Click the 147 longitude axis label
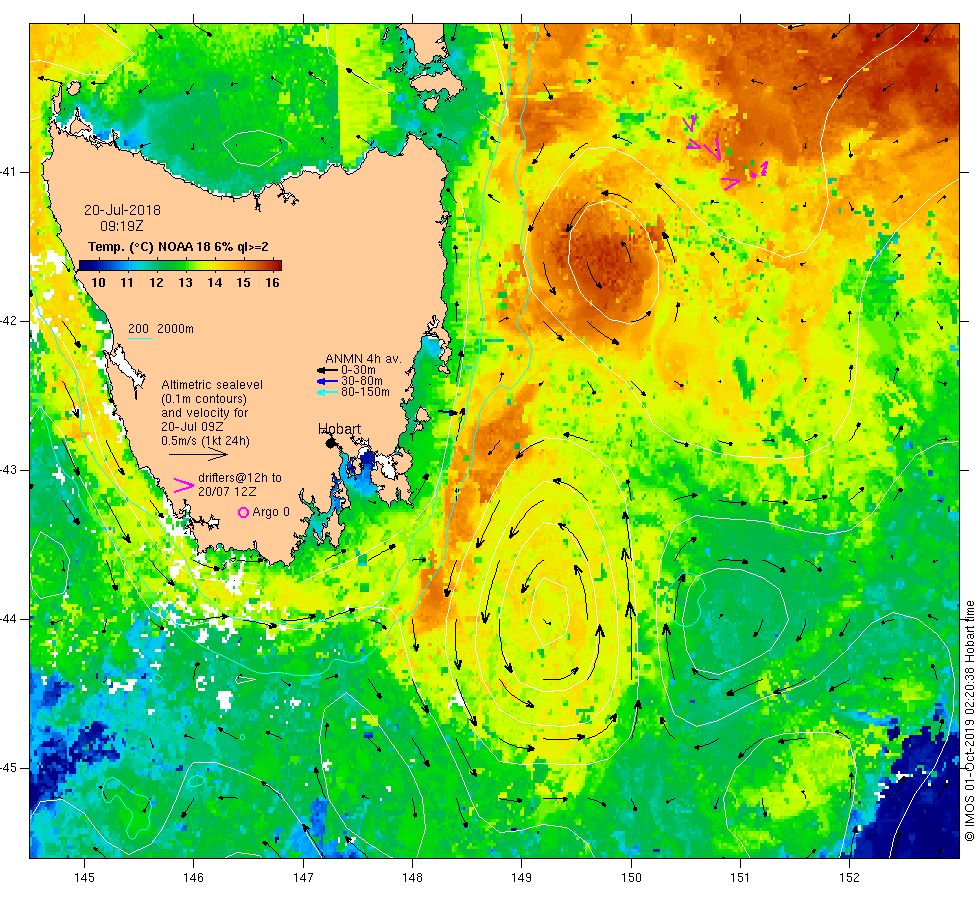 [303, 878]
